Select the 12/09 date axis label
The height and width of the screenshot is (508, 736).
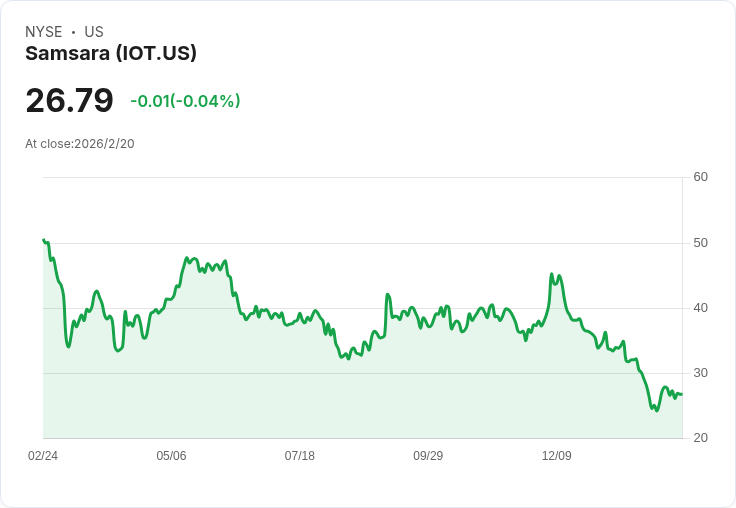point(556,456)
